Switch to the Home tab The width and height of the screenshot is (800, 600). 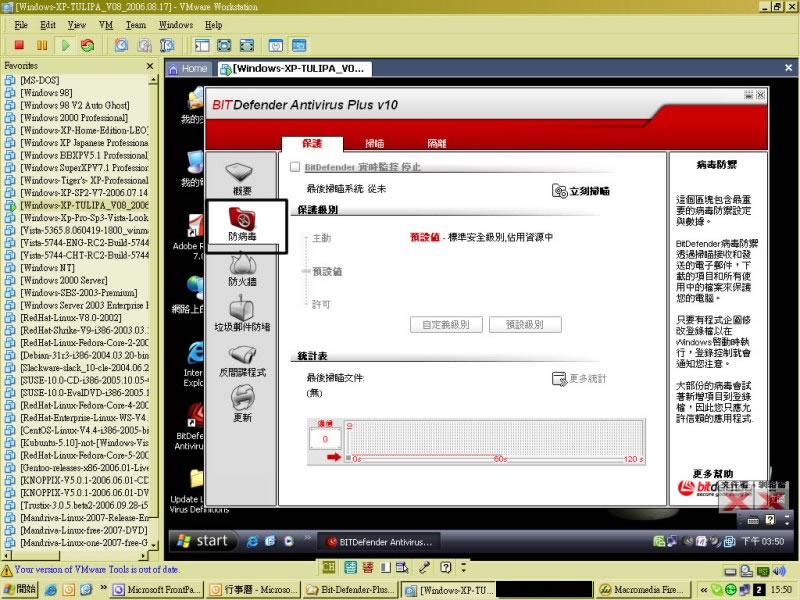pyautogui.click(x=188, y=68)
